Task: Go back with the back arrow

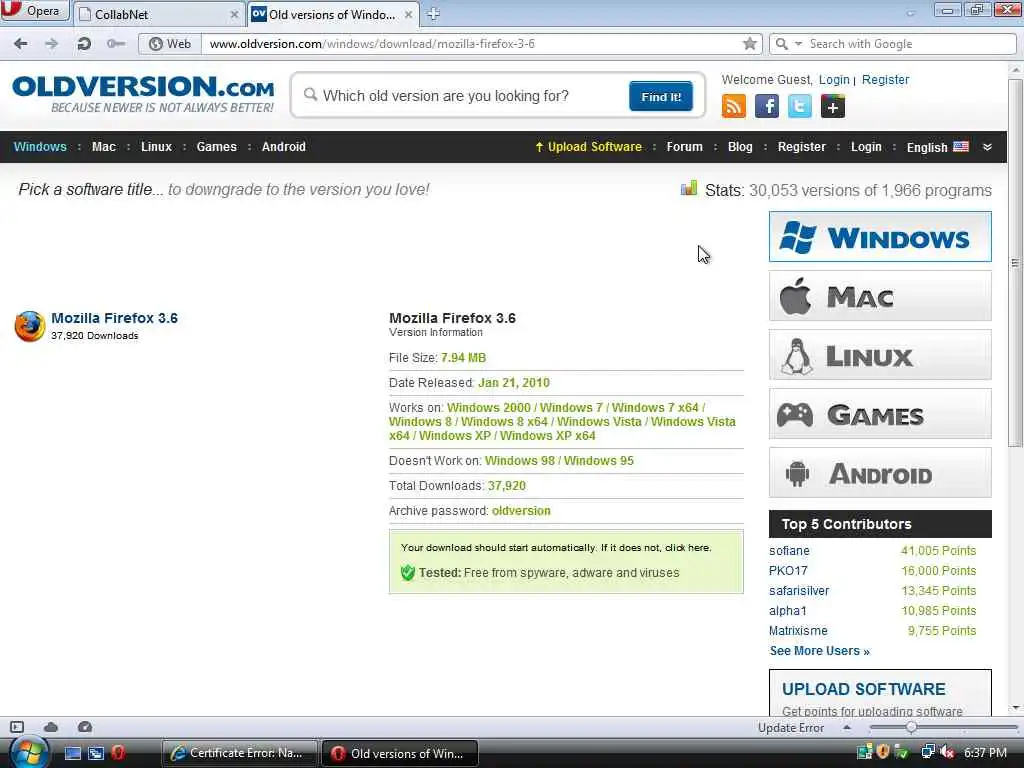Action: (x=21, y=44)
